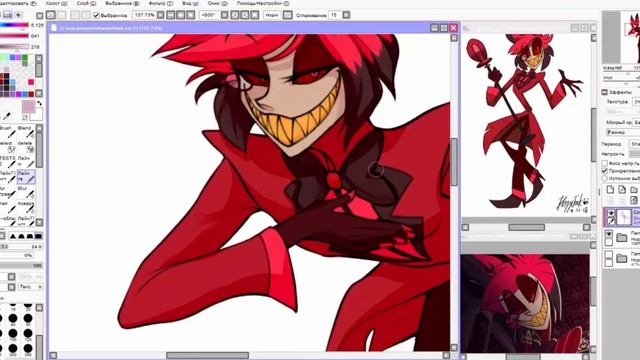Click the hue slider at top left

point(14,25)
